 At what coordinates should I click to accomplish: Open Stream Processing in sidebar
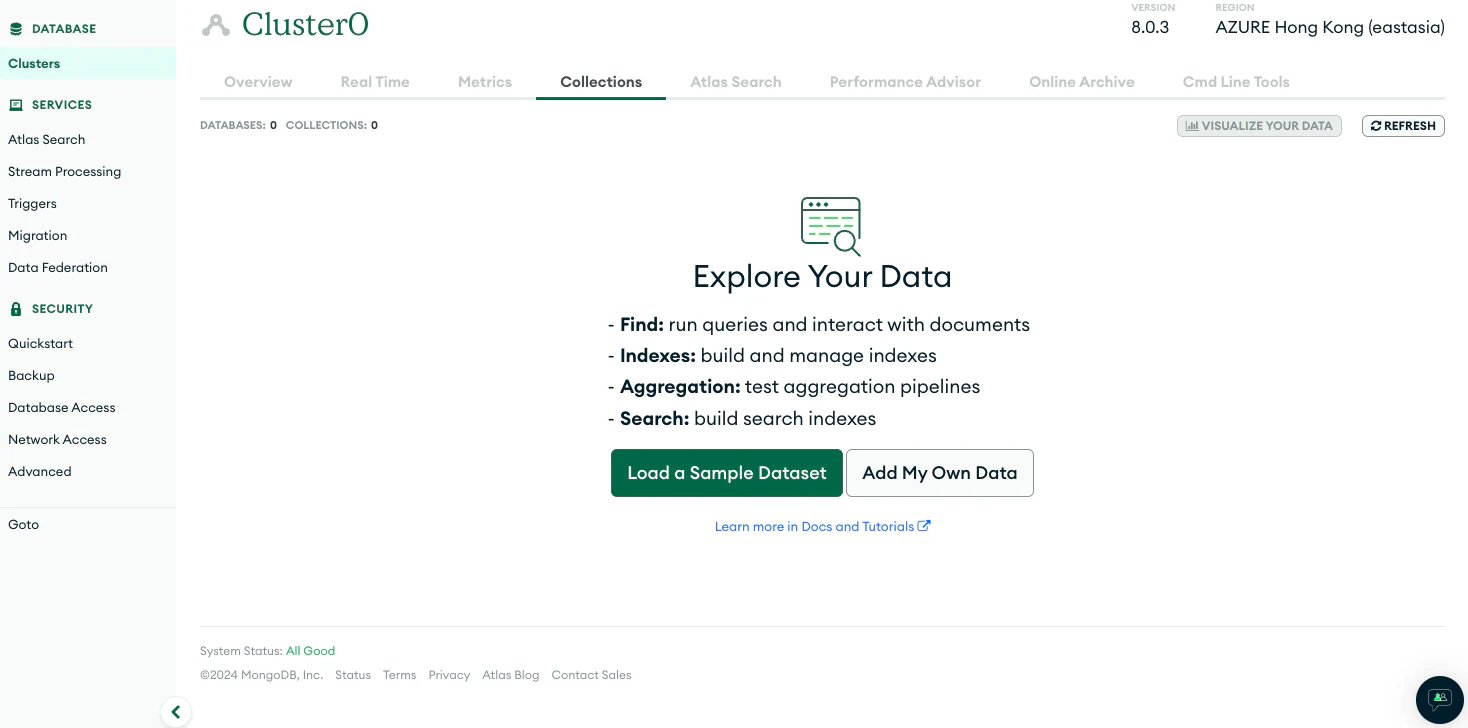[65, 172]
